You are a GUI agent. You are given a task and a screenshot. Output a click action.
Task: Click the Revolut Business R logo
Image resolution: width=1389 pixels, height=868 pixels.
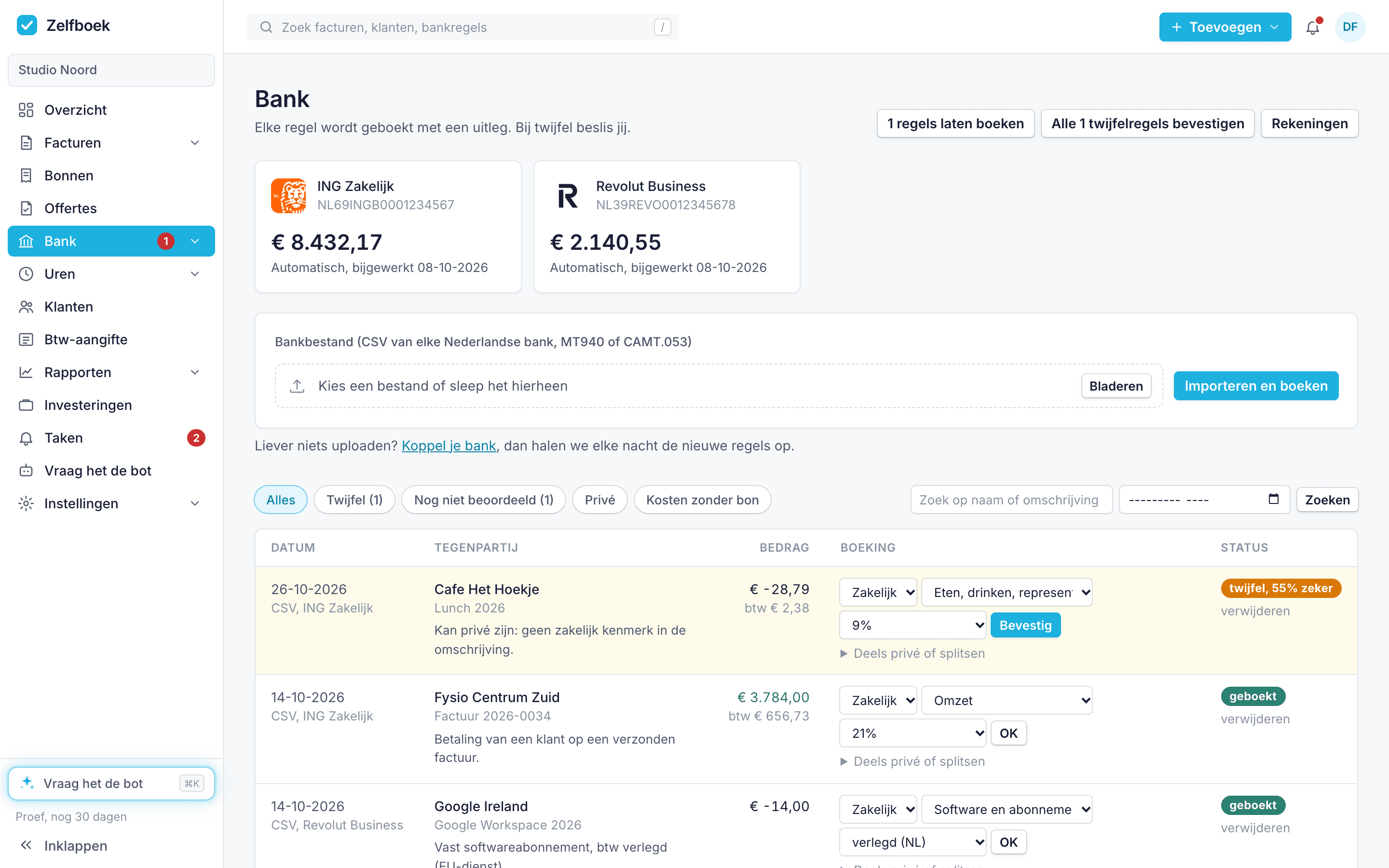(568, 196)
